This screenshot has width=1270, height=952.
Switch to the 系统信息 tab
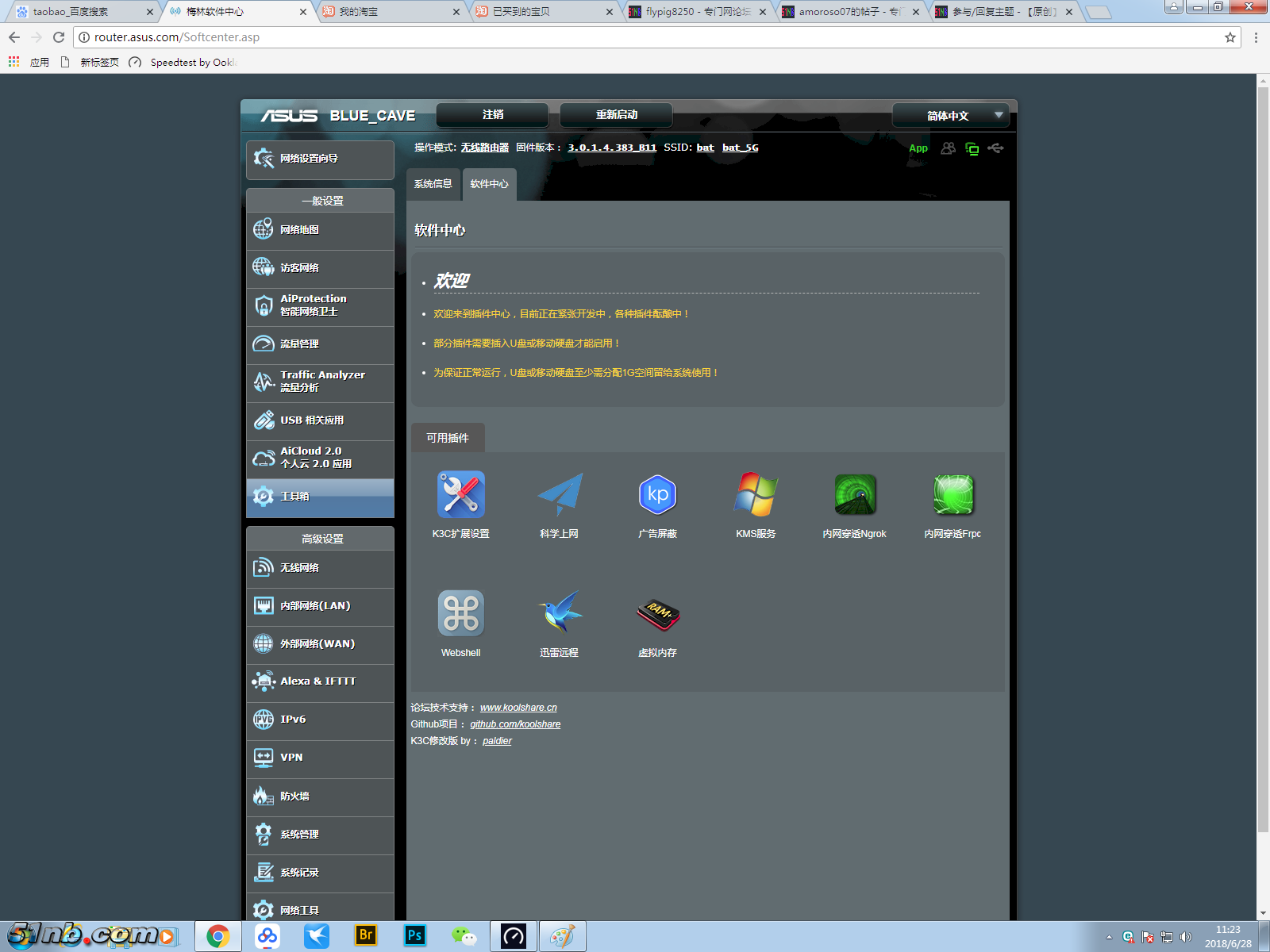coord(433,184)
